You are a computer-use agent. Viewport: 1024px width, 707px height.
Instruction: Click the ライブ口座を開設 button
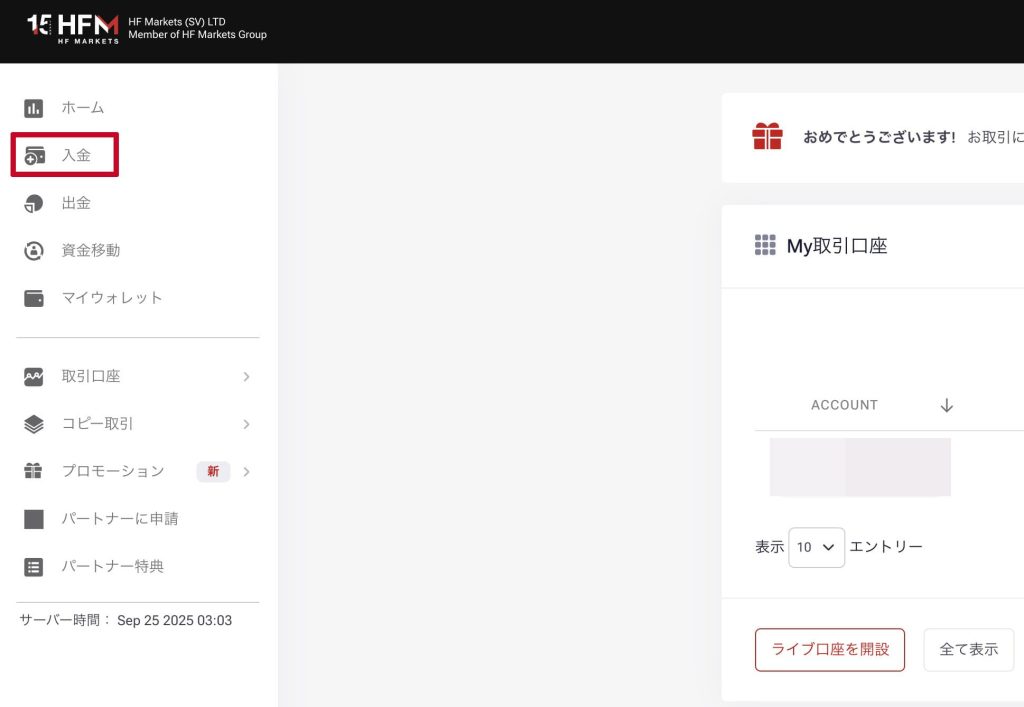click(829, 649)
